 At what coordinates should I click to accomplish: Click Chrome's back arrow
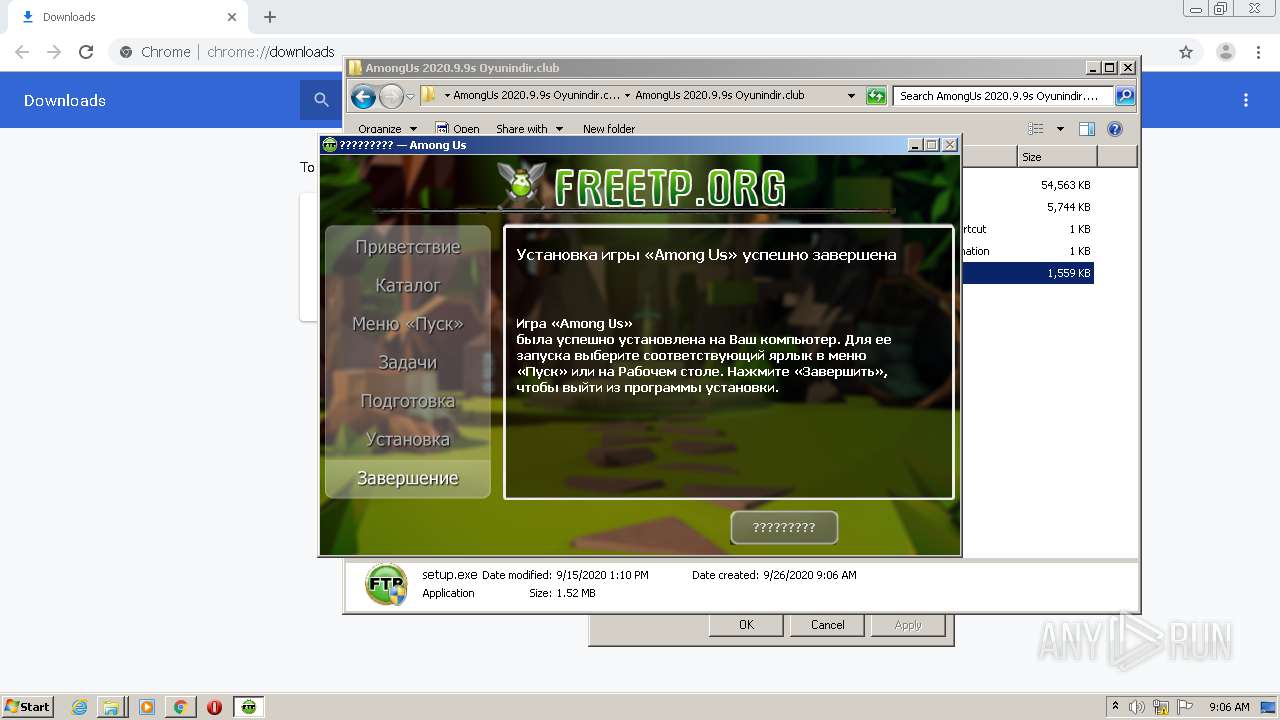22,52
